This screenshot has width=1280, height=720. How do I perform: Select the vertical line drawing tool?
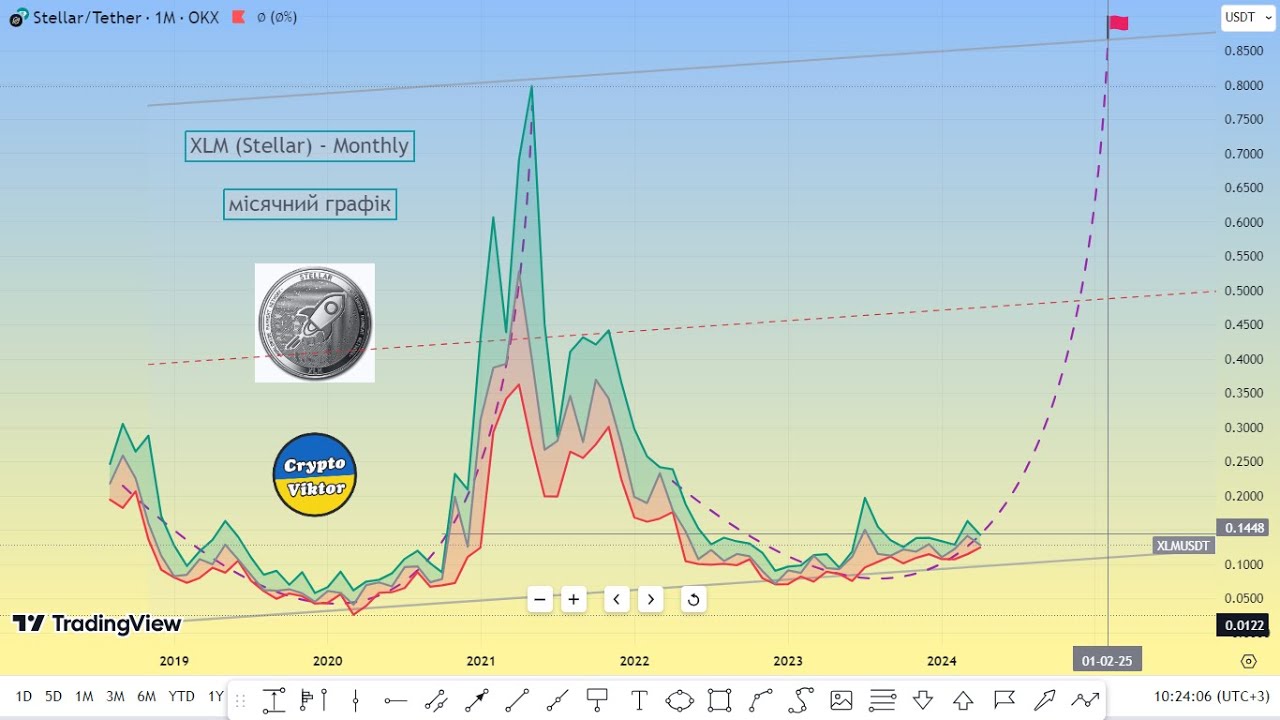[x=356, y=700]
